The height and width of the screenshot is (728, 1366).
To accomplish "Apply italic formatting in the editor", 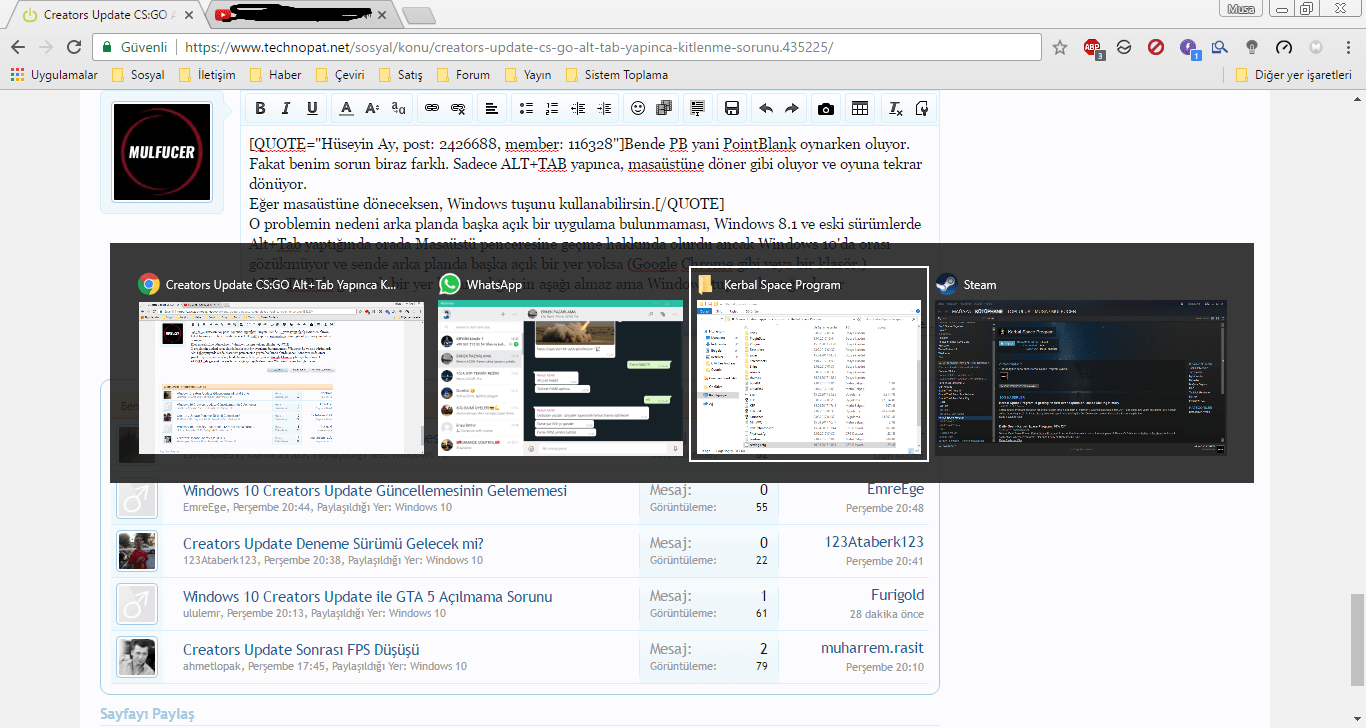I will click(x=286, y=108).
